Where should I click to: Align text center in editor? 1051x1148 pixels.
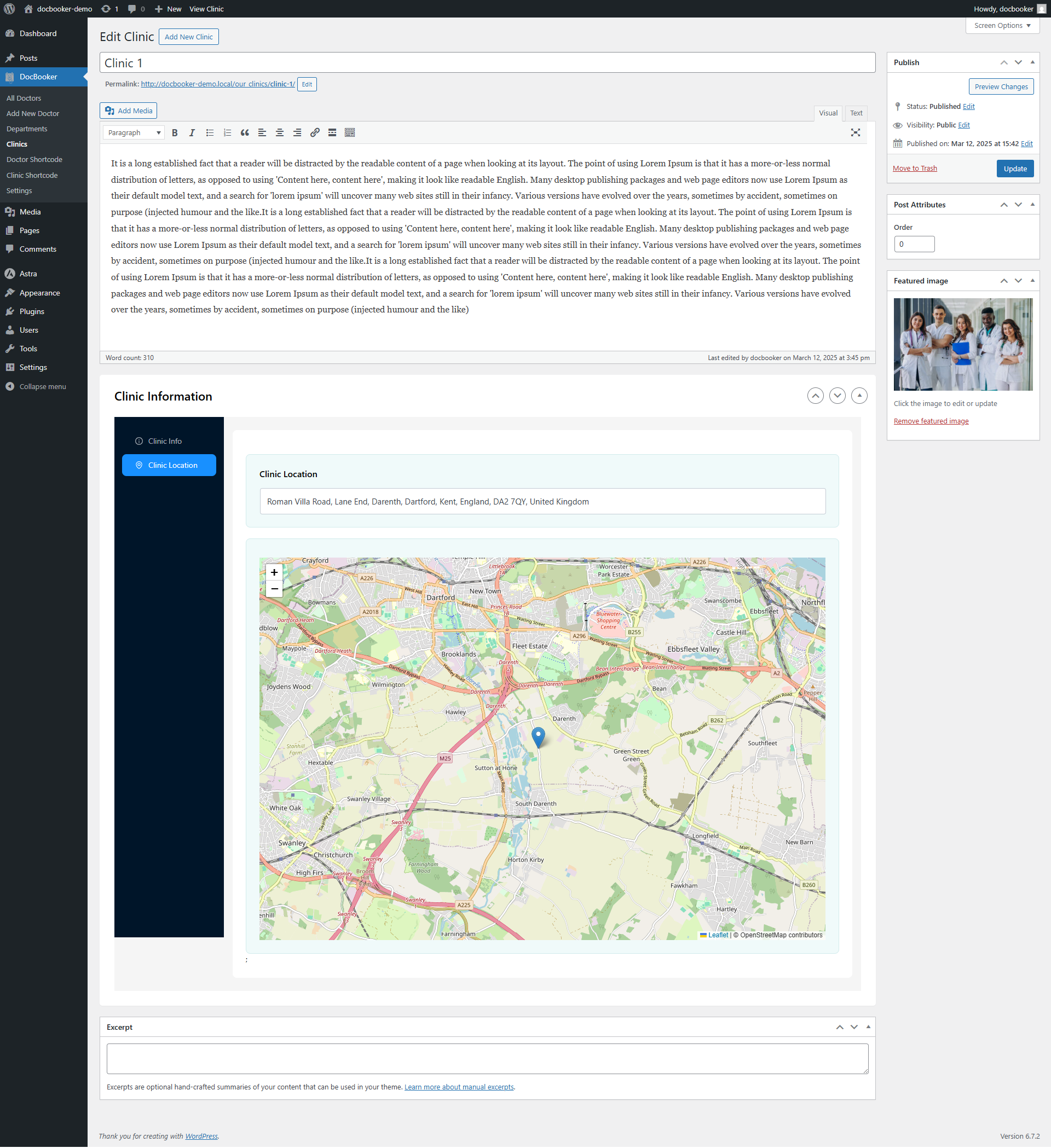(280, 132)
